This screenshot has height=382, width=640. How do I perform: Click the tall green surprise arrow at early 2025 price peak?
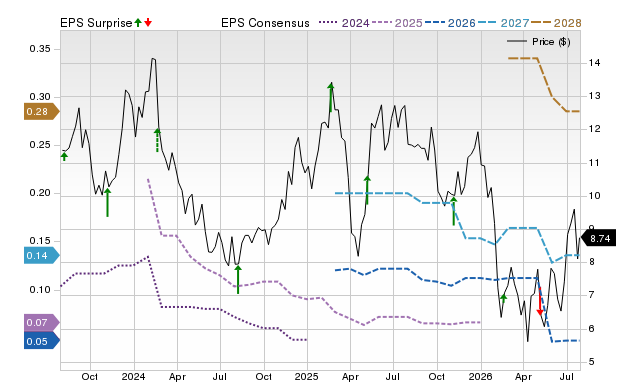[x=331, y=97]
